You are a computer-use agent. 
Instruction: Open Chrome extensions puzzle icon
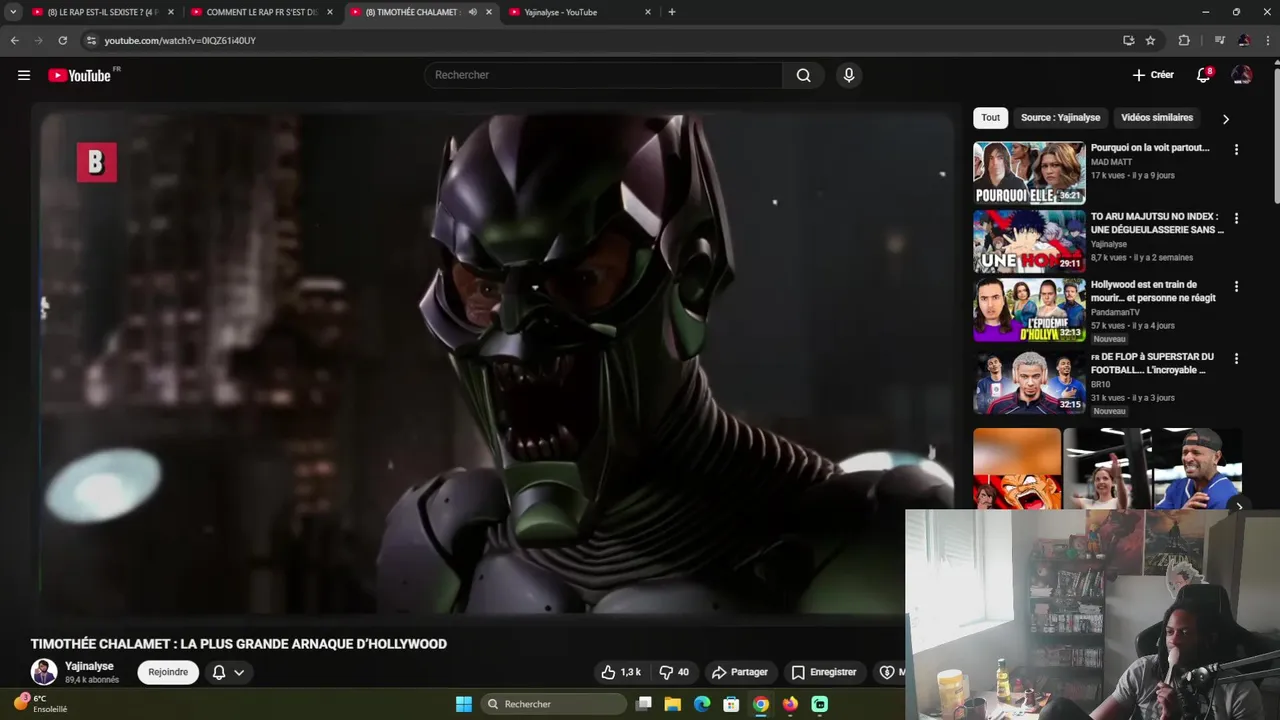(x=1184, y=40)
